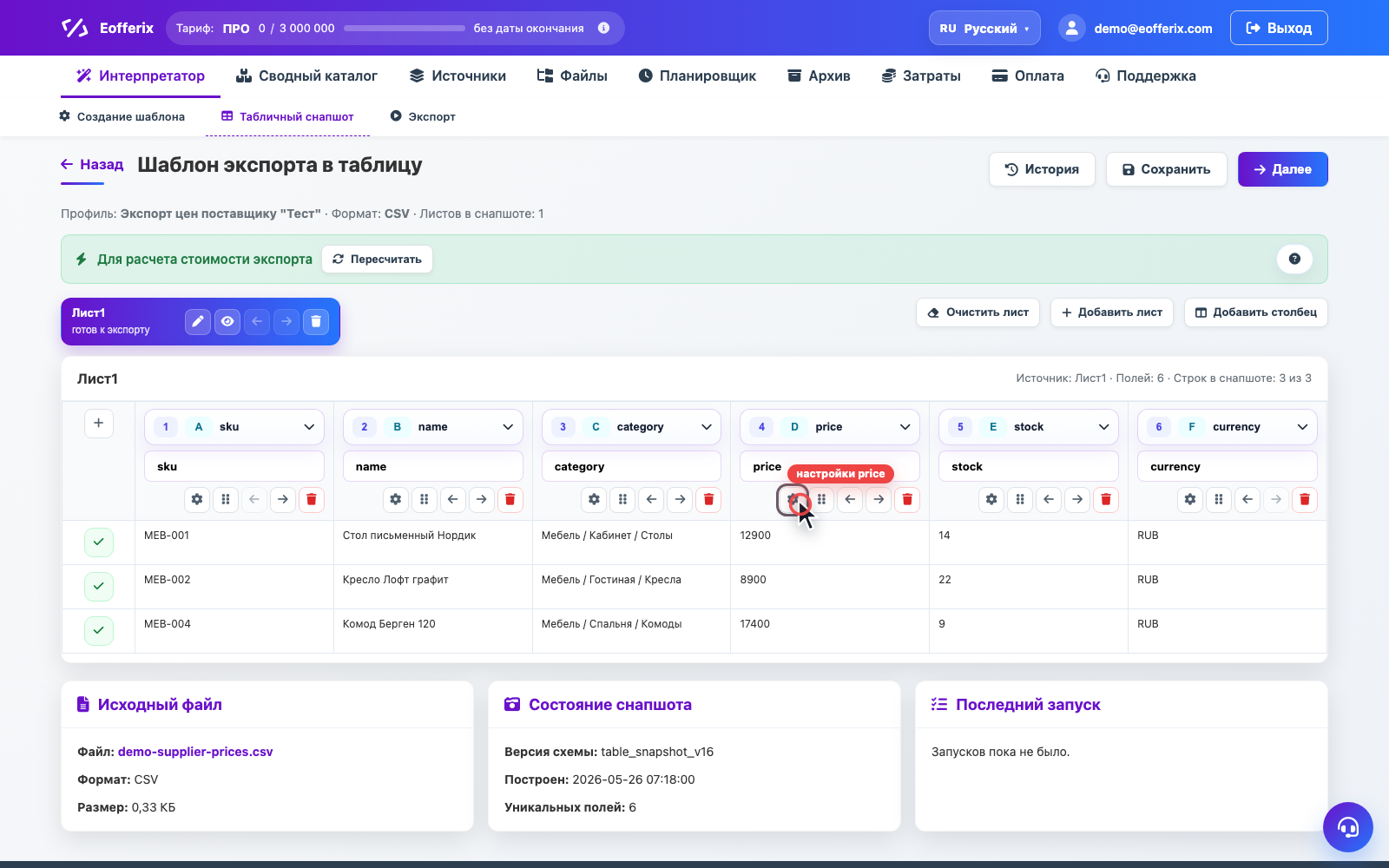
Task: Open gear settings for the sku column
Action: (x=197, y=499)
